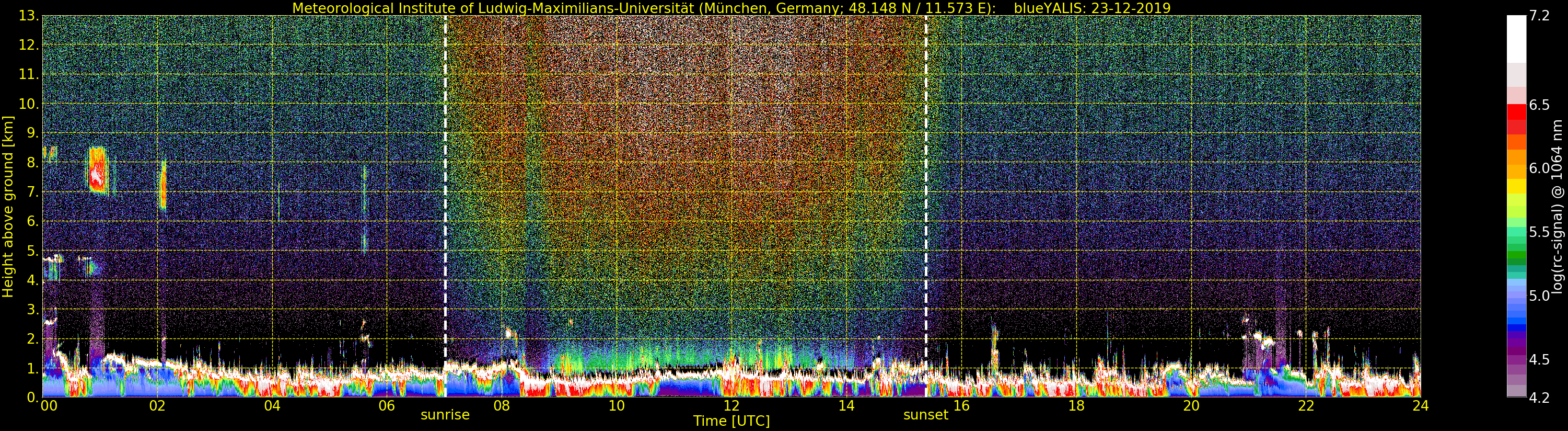Viewport: 1568px width, 431px height.
Task: Click the 2. height tick label
Action: tap(33, 339)
